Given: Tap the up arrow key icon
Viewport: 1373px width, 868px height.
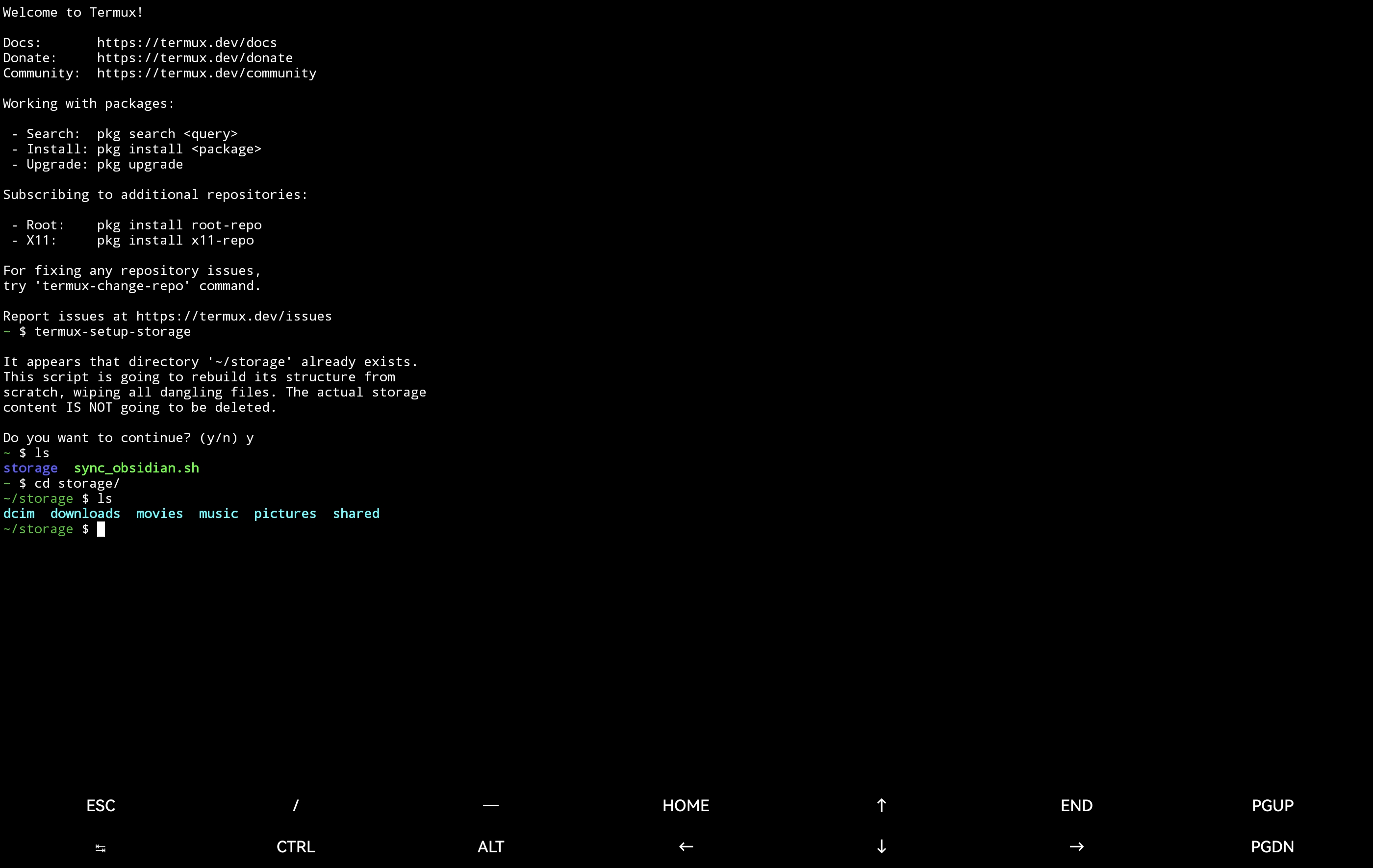Looking at the screenshot, I should tap(881, 805).
